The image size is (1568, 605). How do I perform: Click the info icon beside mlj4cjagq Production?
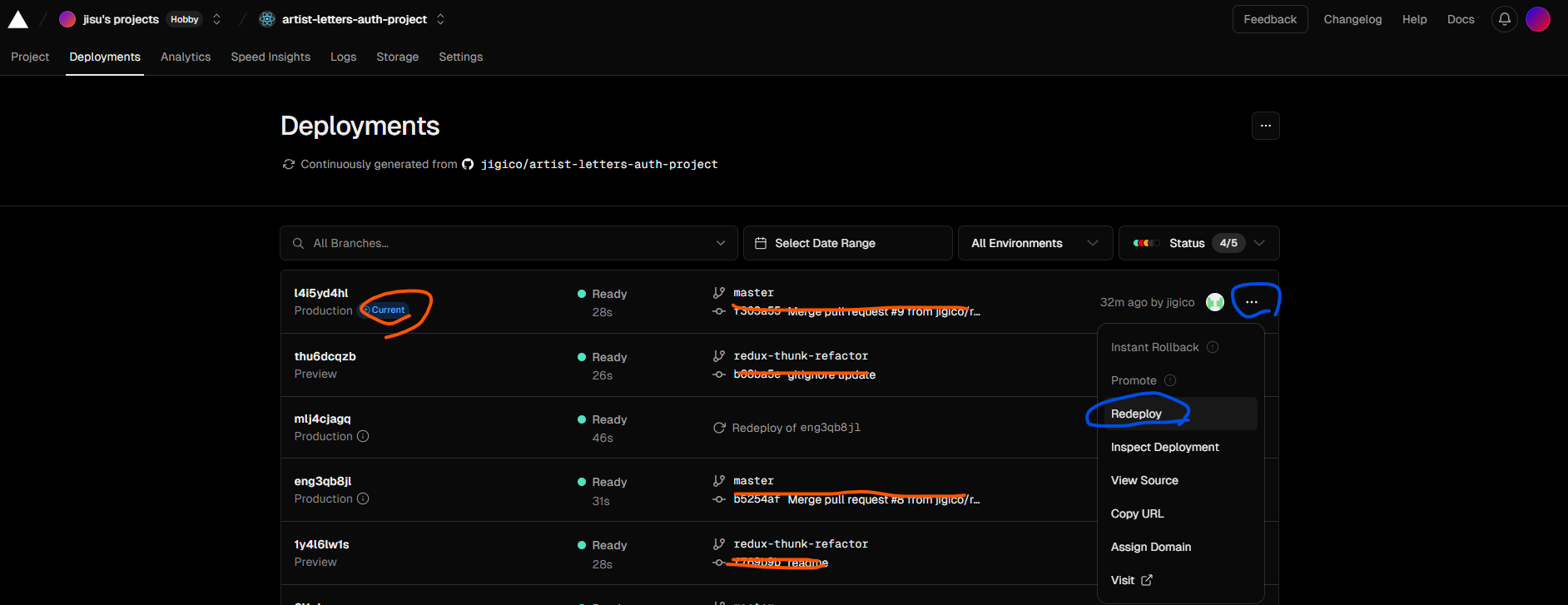tap(363, 436)
